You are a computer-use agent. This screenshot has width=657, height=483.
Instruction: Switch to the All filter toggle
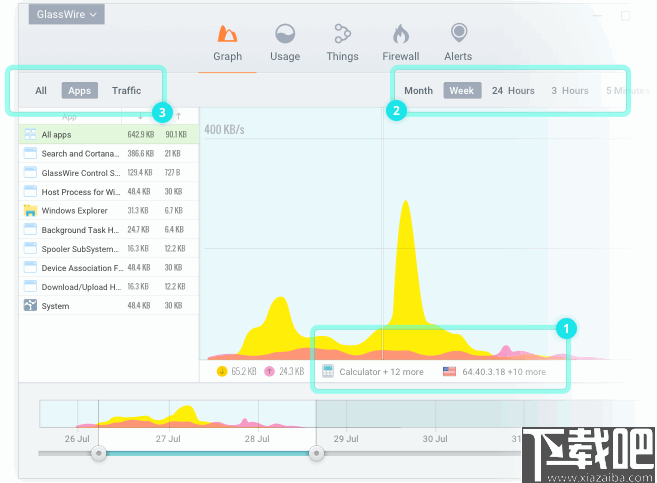pyautogui.click(x=41, y=90)
